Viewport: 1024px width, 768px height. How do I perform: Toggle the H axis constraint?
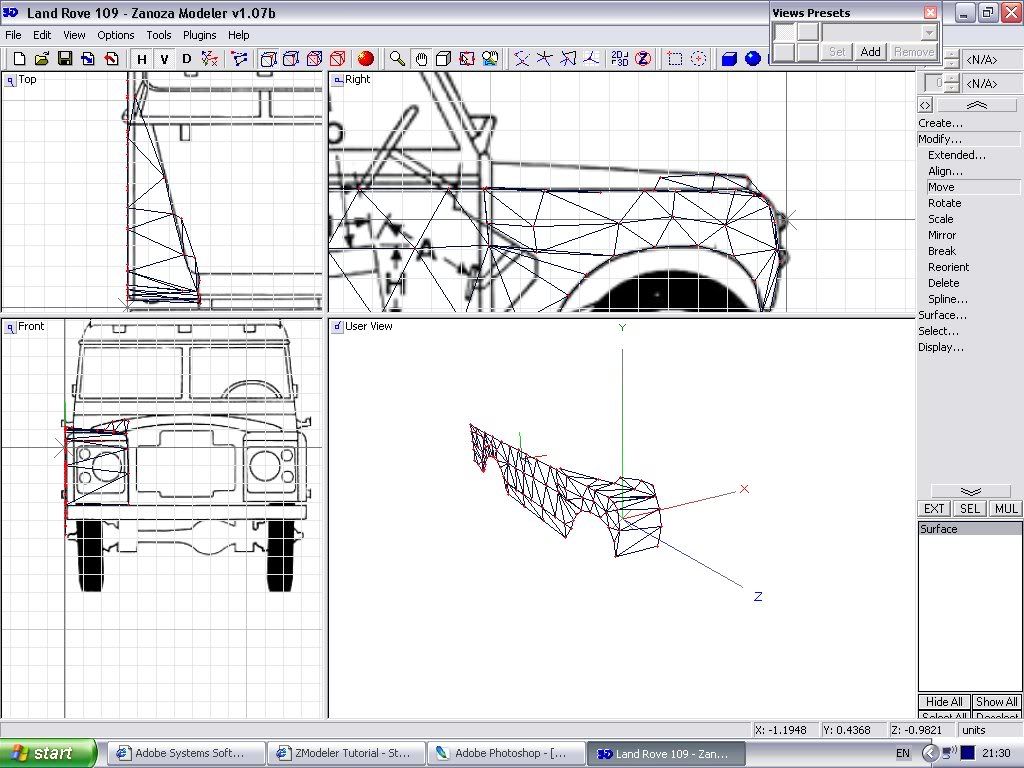pyautogui.click(x=141, y=59)
